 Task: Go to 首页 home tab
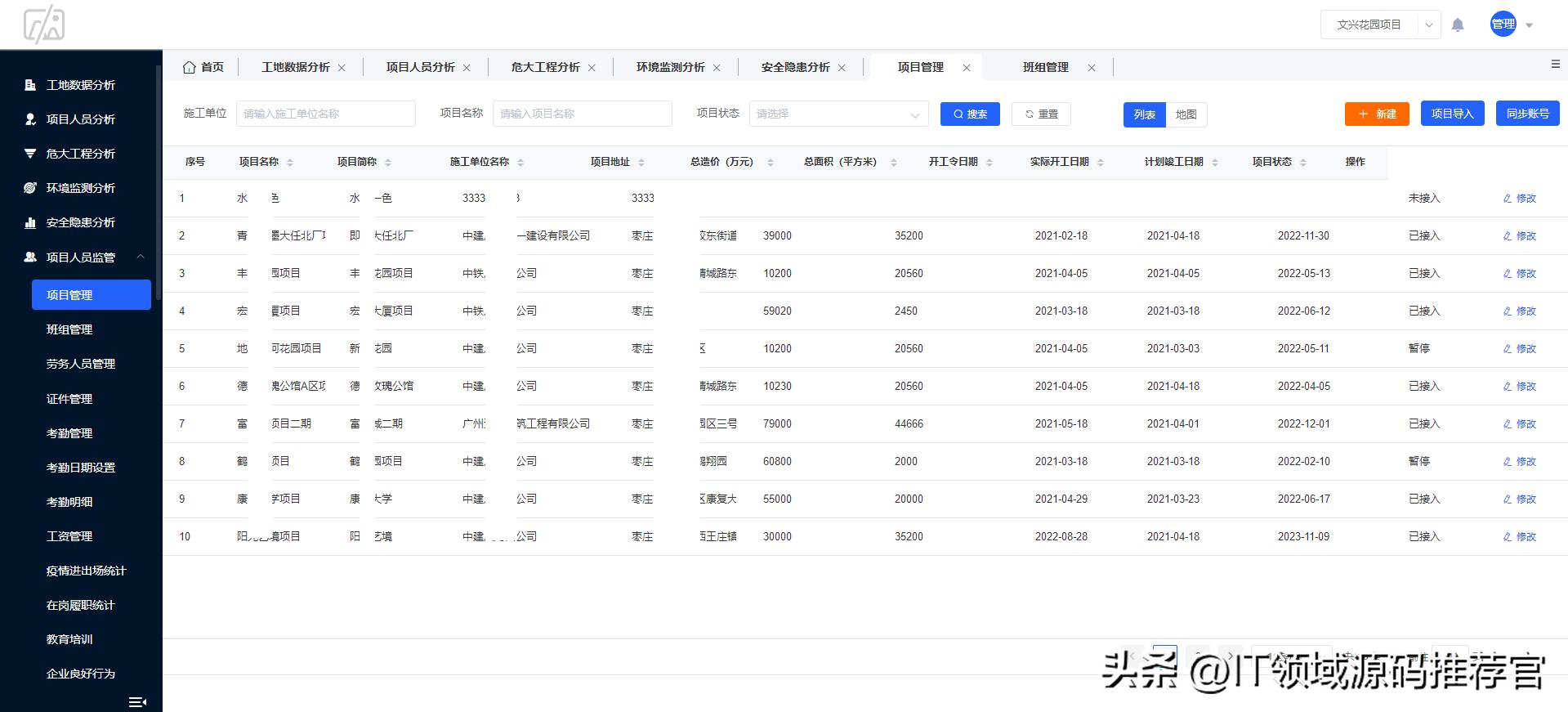(203, 67)
